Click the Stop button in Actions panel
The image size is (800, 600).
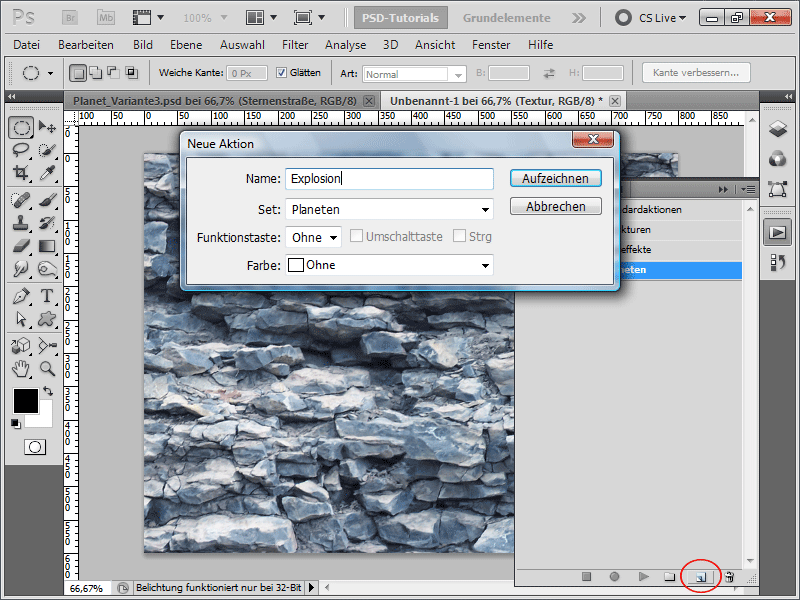586,577
